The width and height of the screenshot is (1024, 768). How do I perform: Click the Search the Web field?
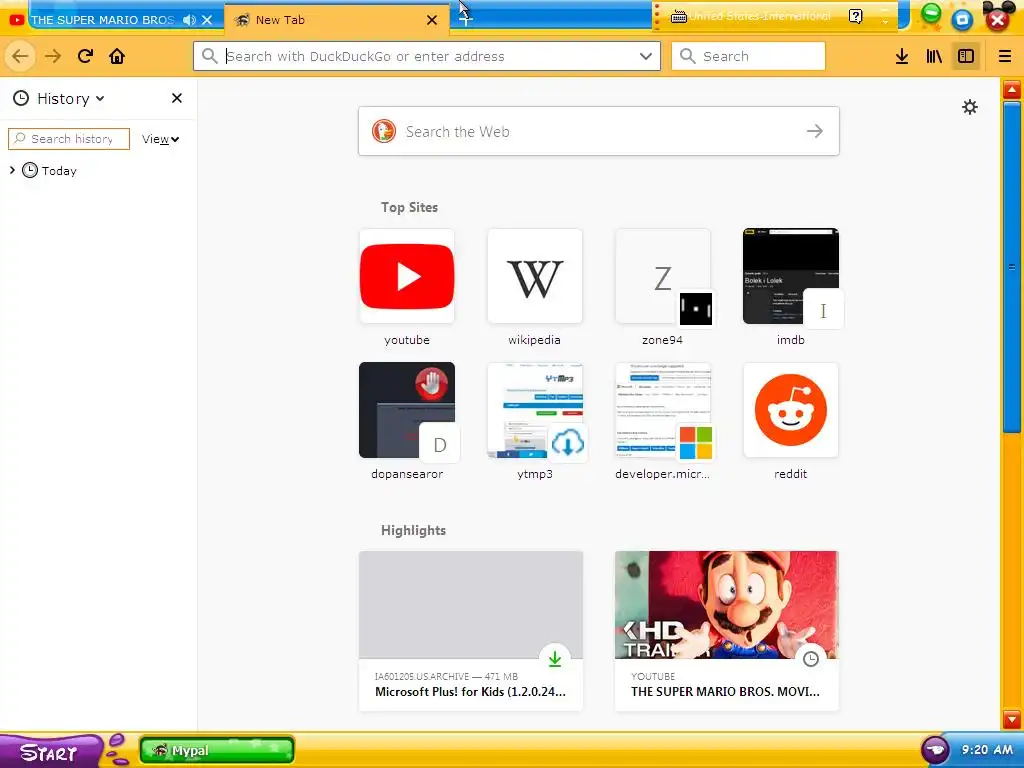[x=598, y=131]
